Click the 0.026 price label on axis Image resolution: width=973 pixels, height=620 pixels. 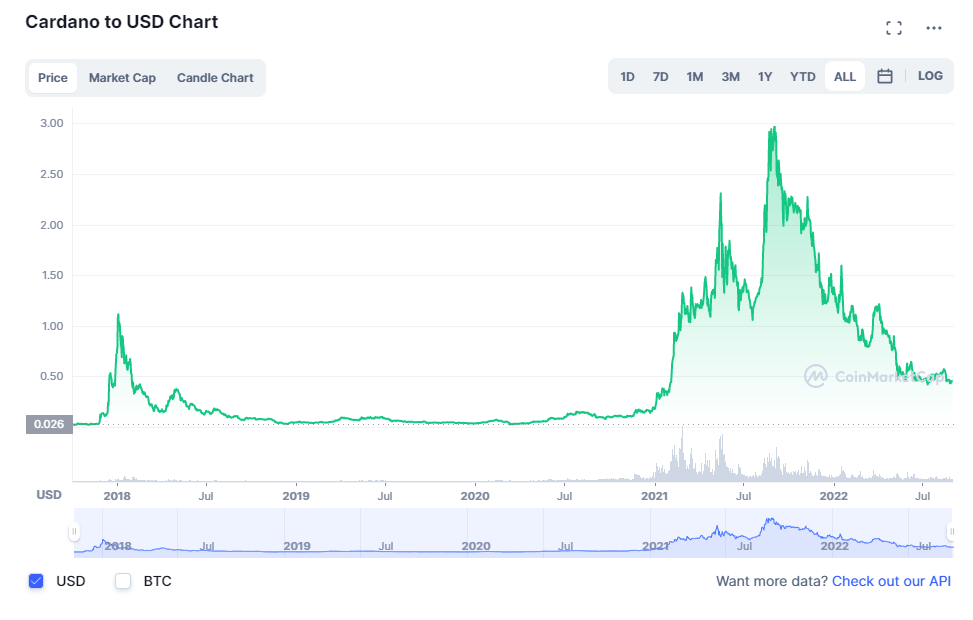(48, 424)
